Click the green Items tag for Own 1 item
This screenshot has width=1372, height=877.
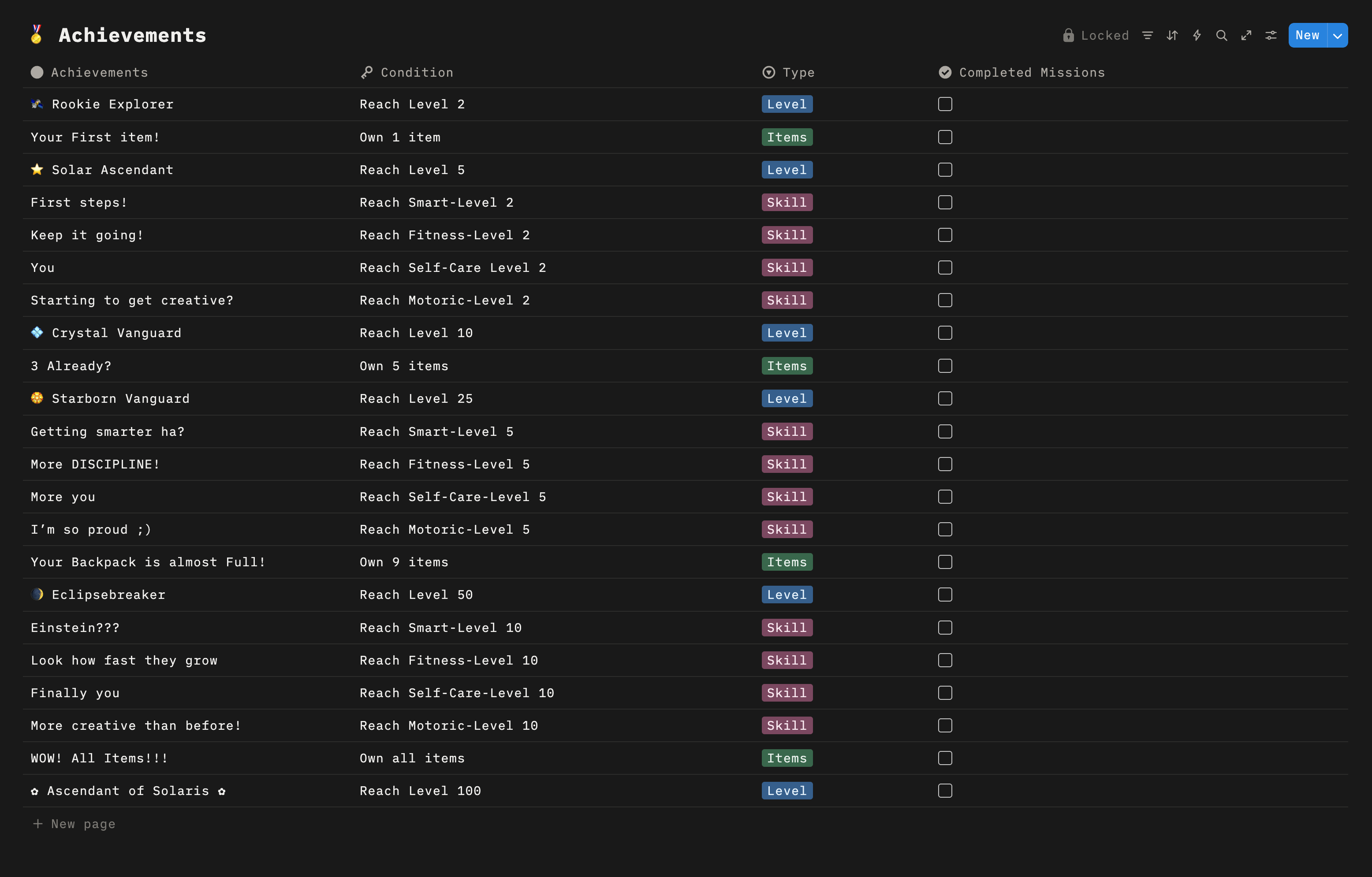click(x=786, y=137)
